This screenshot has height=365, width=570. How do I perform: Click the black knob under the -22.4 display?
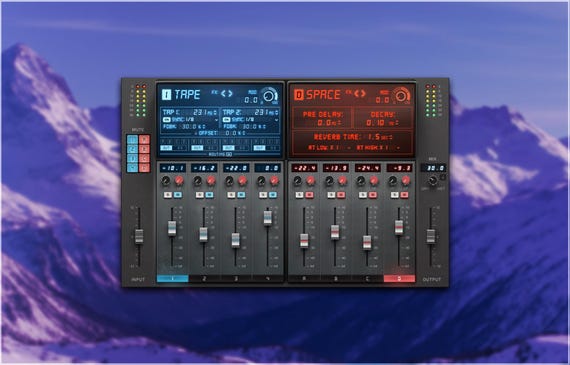click(x=297, y=180)
